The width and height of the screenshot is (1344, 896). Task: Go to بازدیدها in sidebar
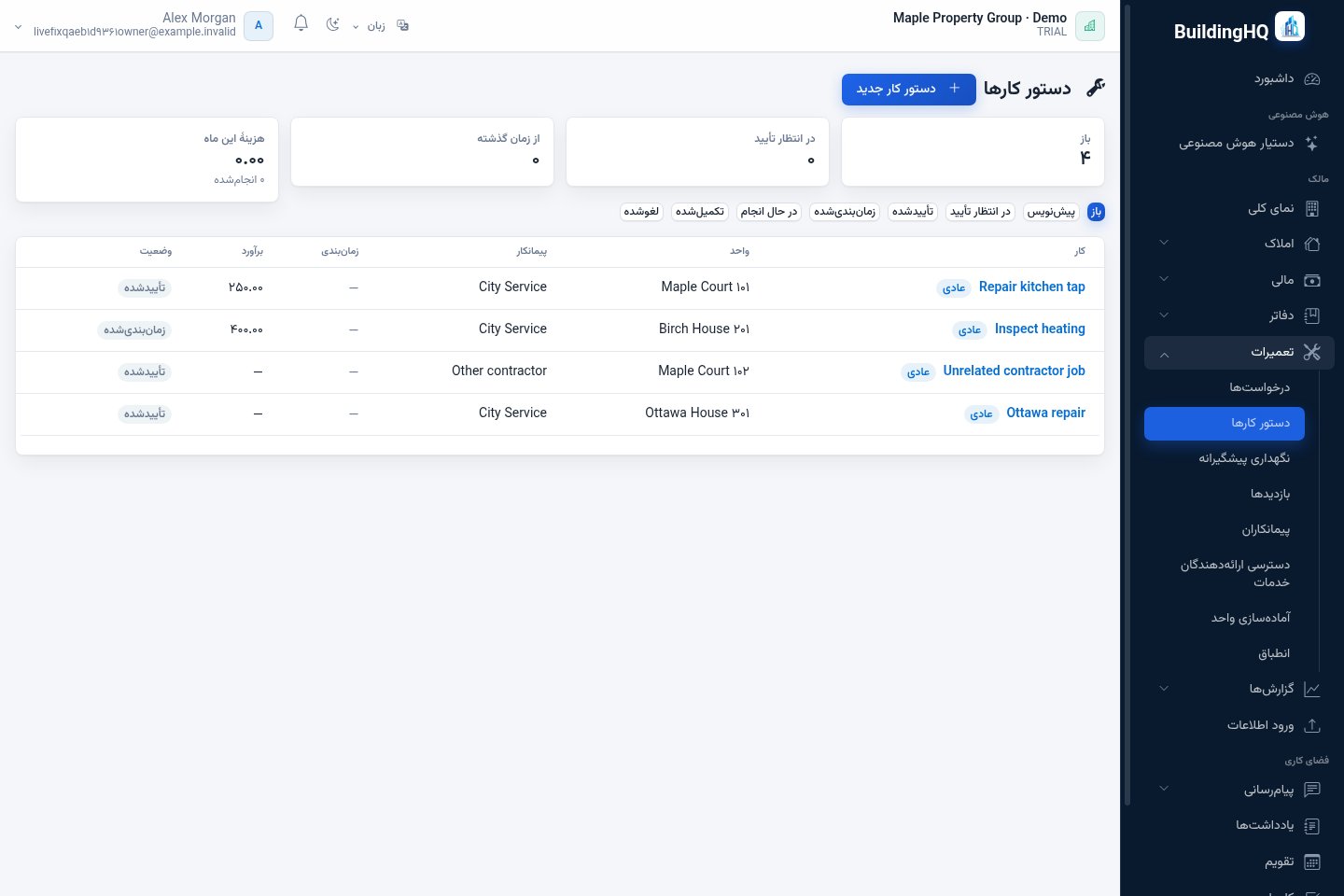[x=1225, y=494]
